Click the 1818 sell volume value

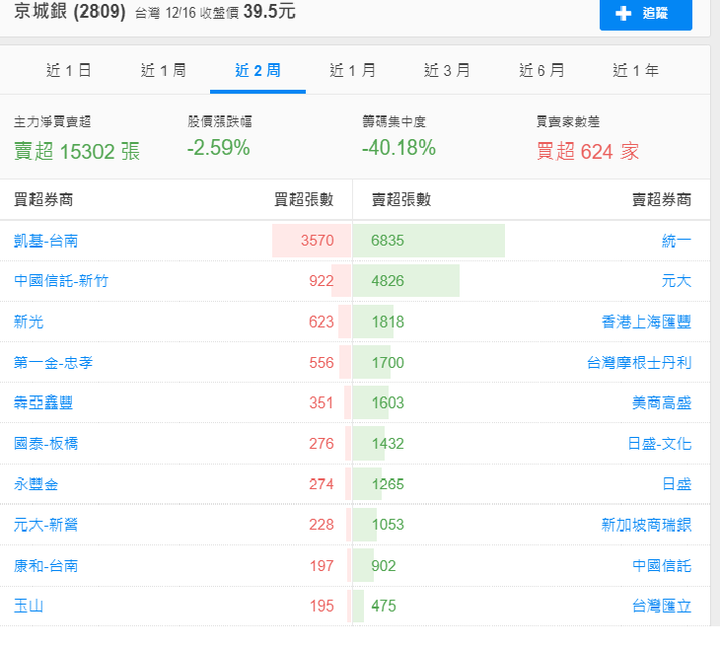[388, 321]
